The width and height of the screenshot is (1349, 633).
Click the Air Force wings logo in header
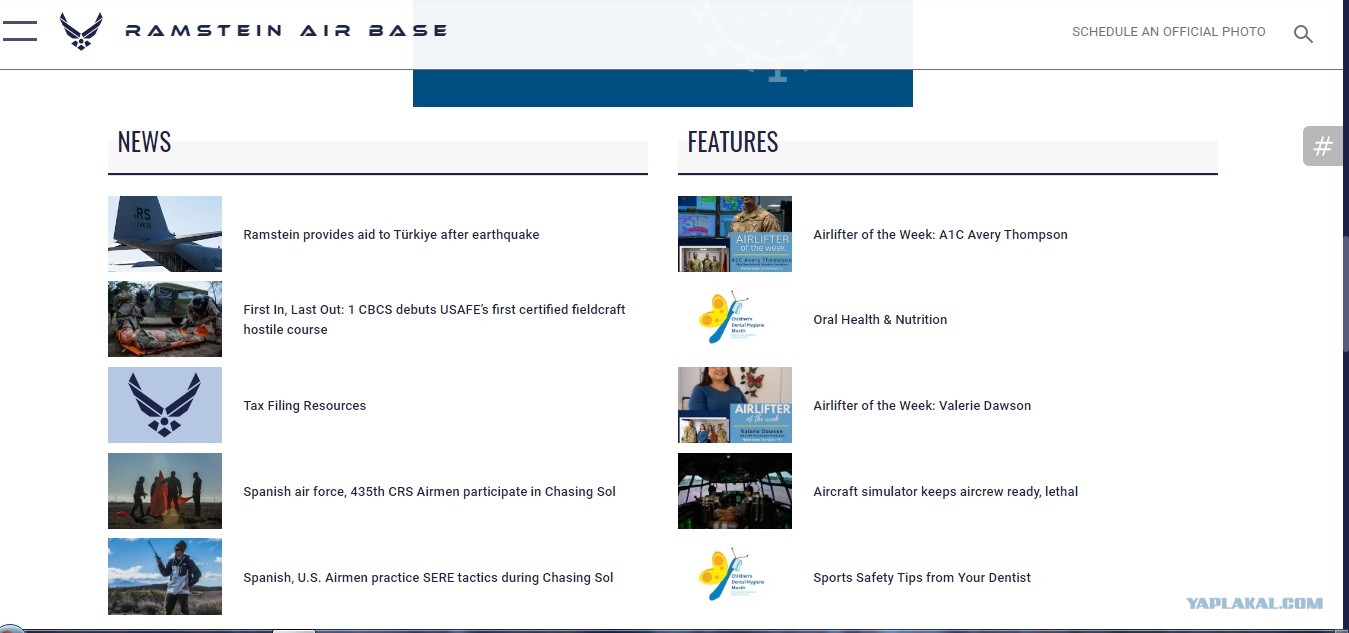tap(81, 31)
